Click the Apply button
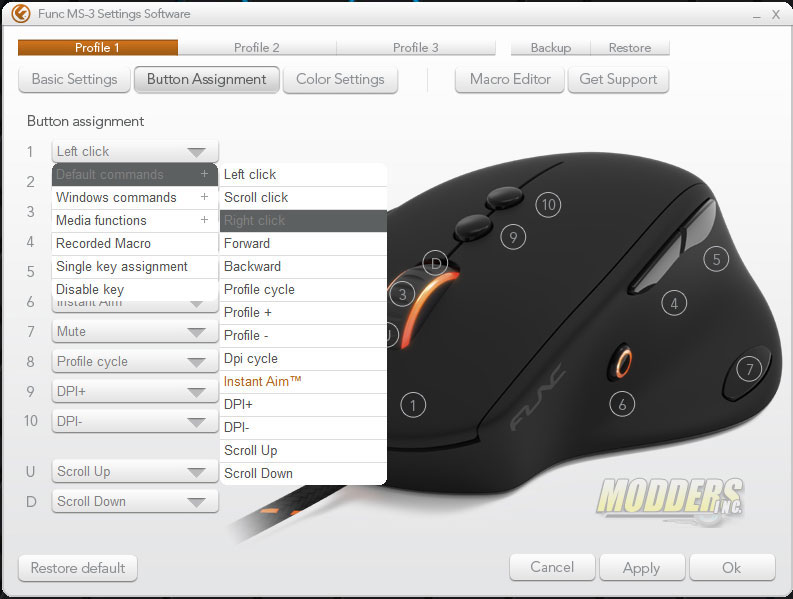793x599 pixels. (x=642, y=568)
